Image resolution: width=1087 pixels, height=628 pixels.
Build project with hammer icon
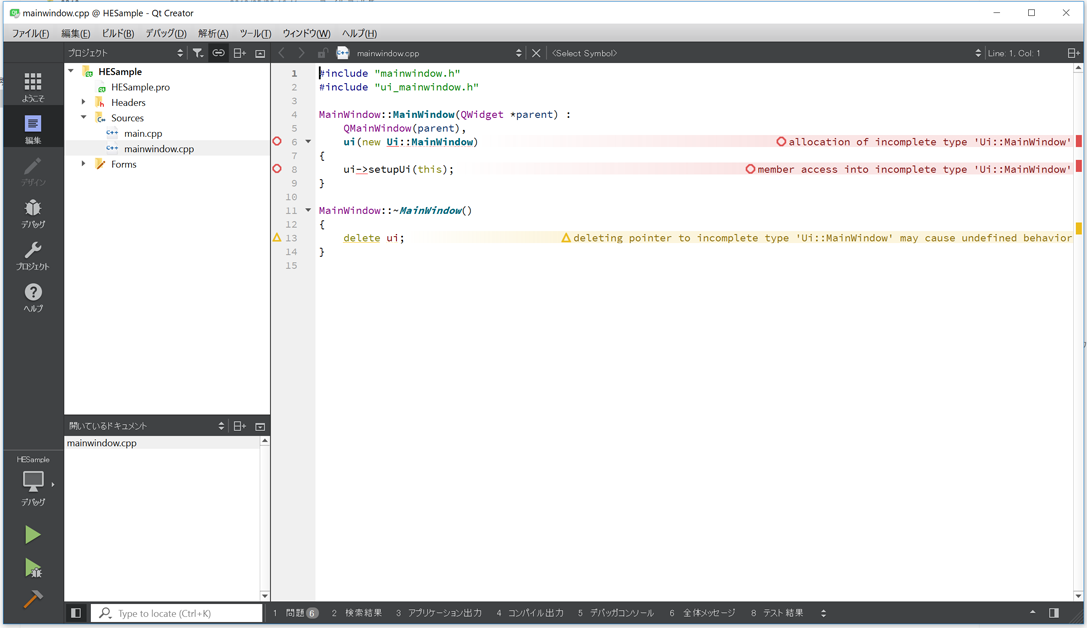(x=33, y=598)
